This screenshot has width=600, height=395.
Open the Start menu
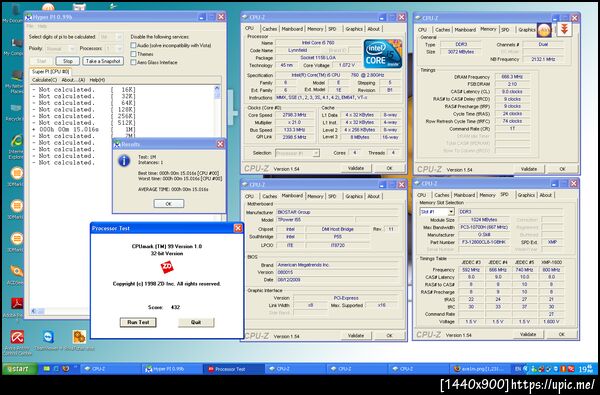(x=20, y=369)
